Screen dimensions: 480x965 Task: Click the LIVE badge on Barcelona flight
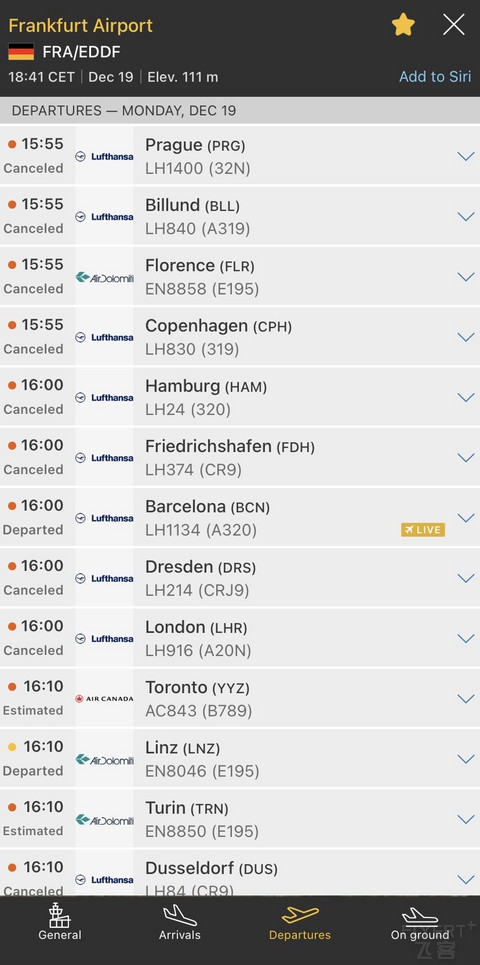423,530
